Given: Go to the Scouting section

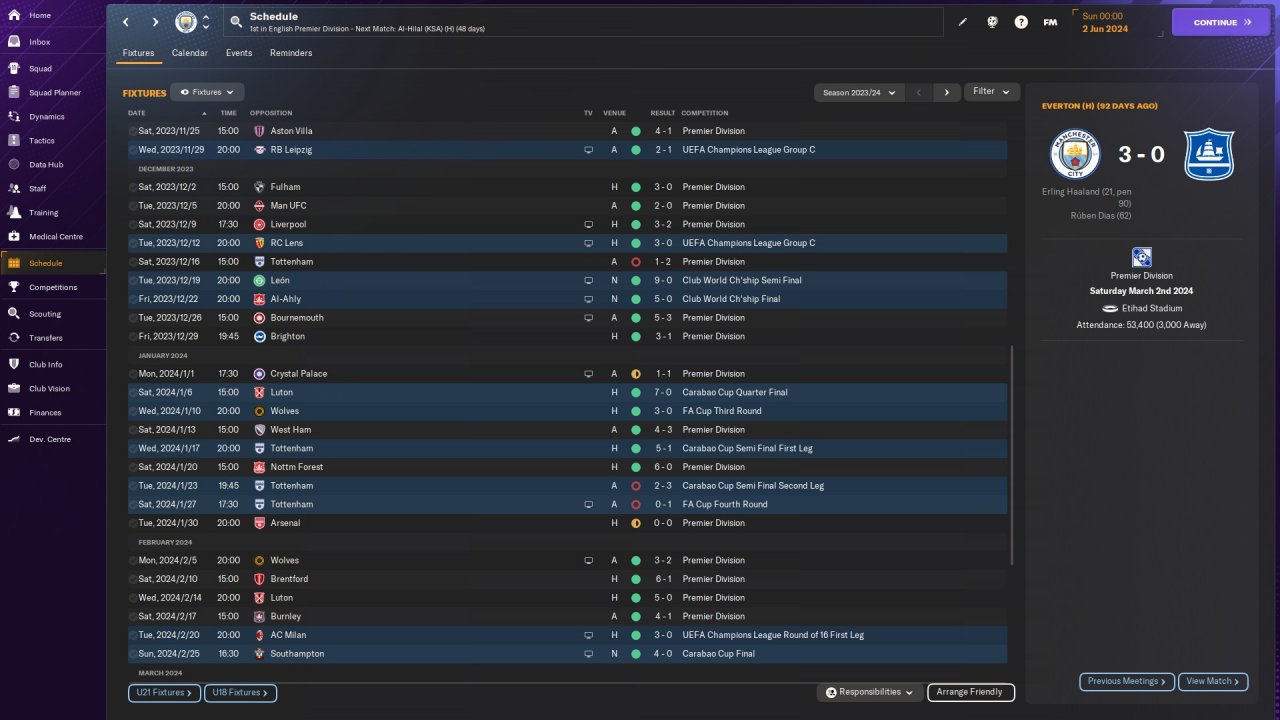Looking at the screenshot, I should point(45,314).
